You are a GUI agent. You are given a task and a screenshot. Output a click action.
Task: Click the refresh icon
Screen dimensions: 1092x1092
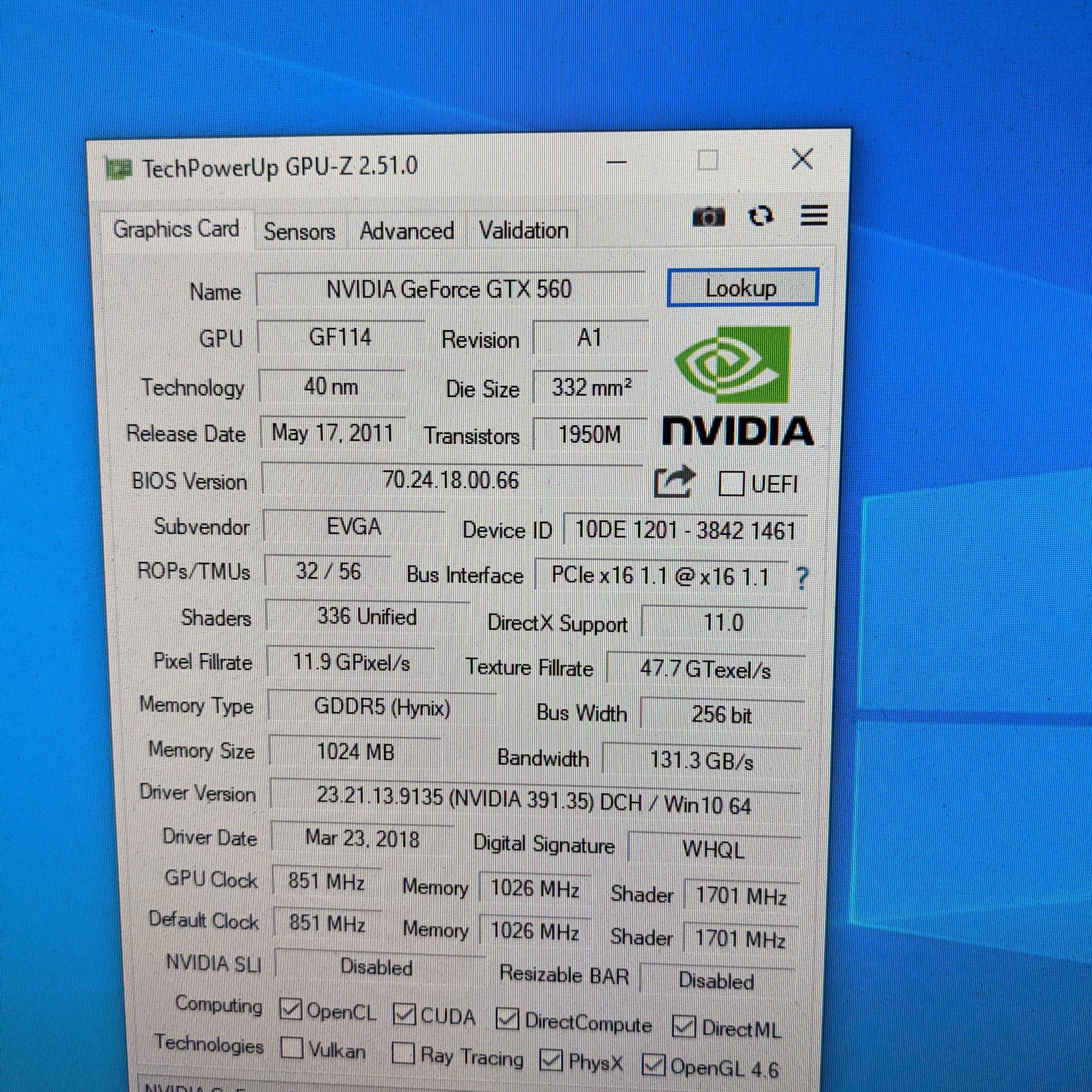(x=761, y=216)
